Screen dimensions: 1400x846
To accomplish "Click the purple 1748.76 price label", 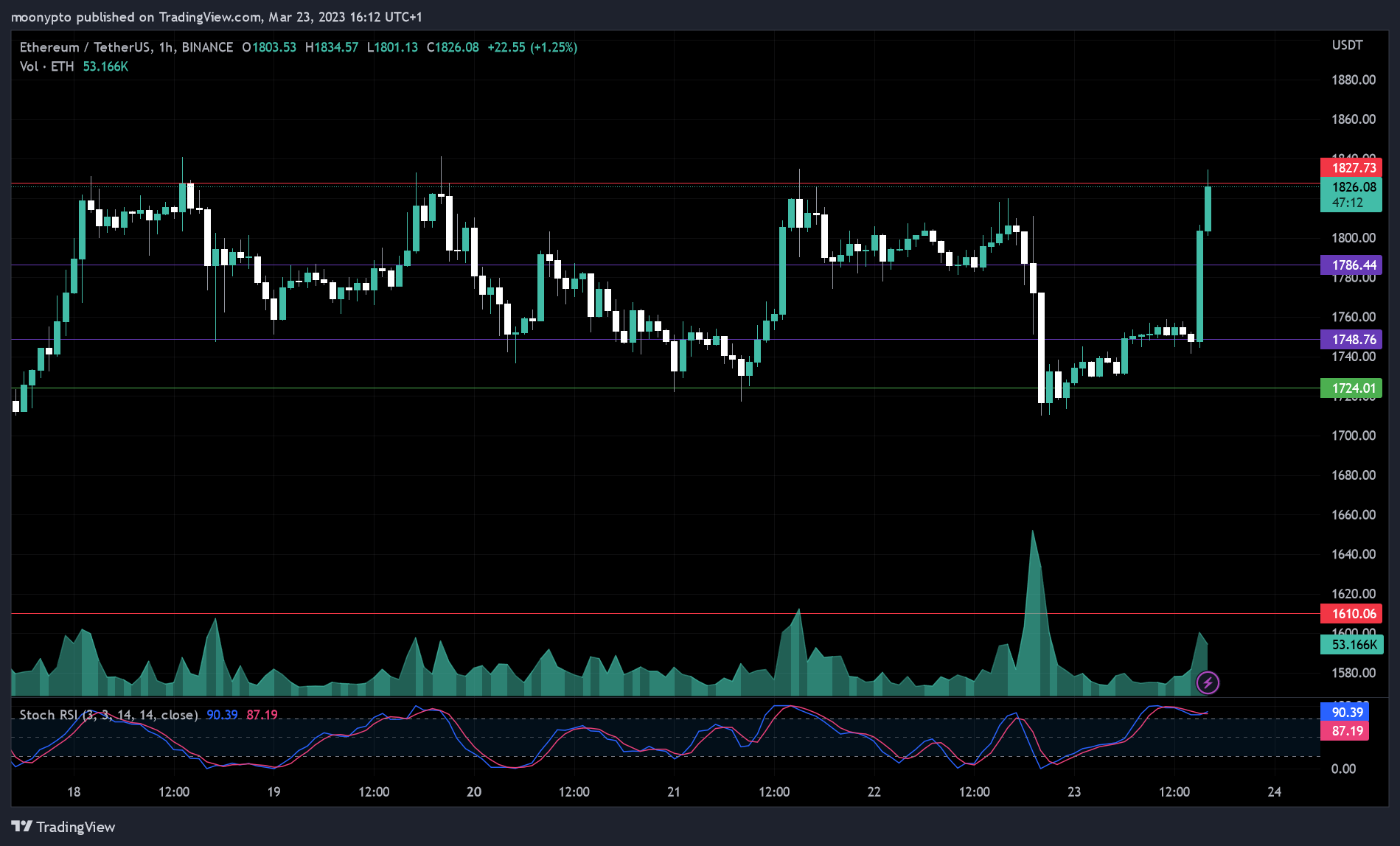I will click(x=1351, y=339).
